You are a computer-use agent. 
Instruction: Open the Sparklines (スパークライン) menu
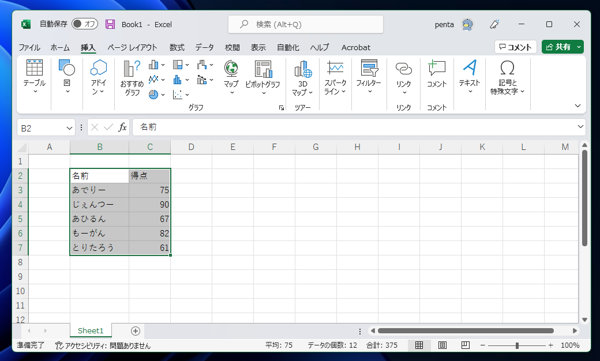(335, 77)
